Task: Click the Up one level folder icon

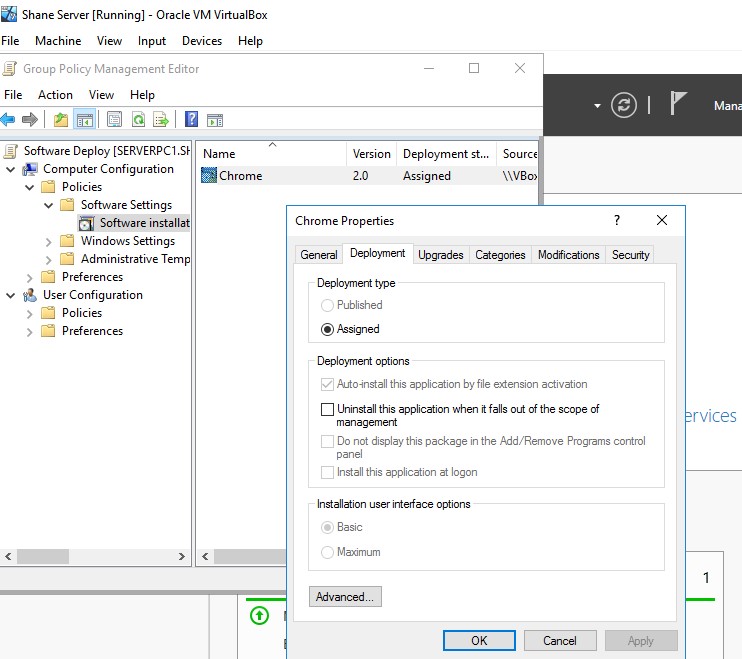Action: pyautogui.click(x=61, y=119)
